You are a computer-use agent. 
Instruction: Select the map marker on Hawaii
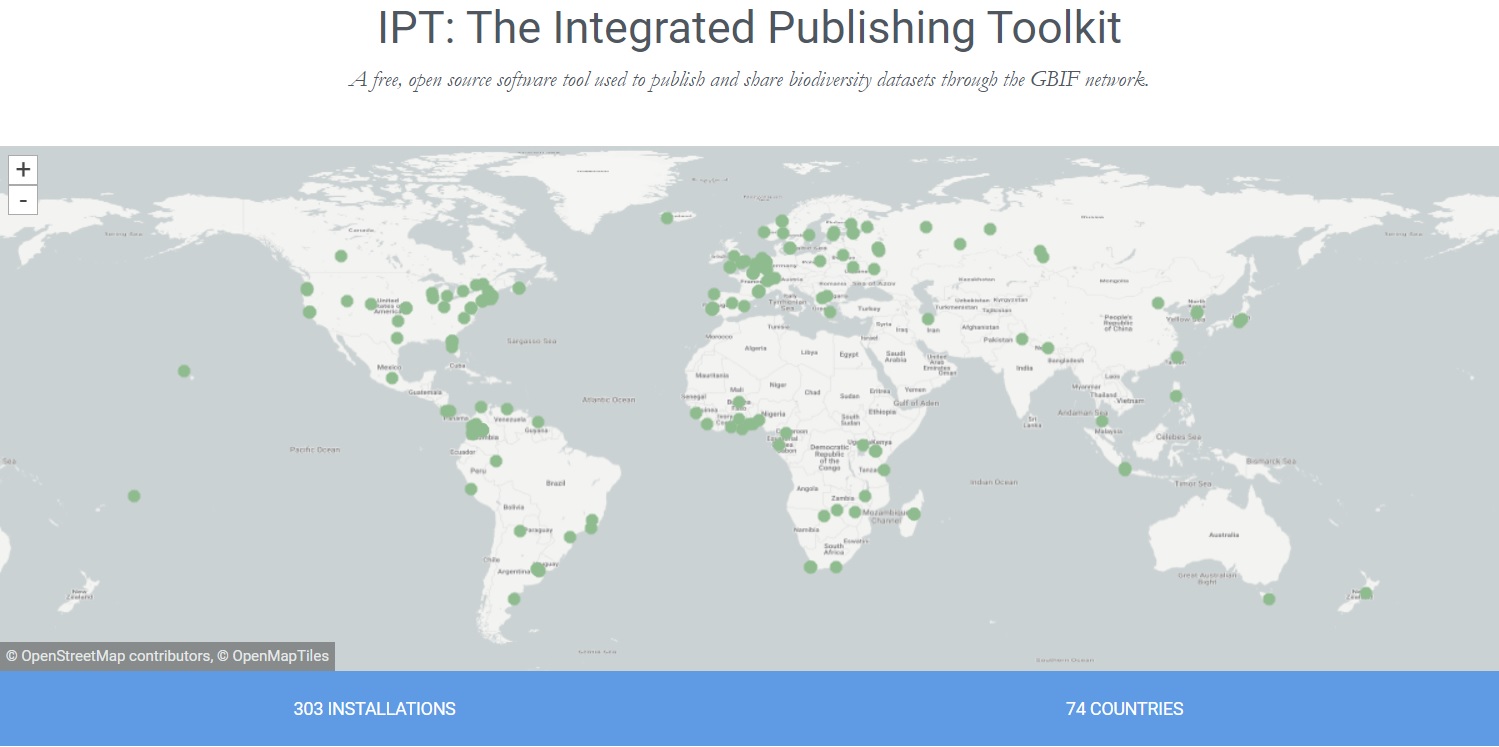click(184, 371)
